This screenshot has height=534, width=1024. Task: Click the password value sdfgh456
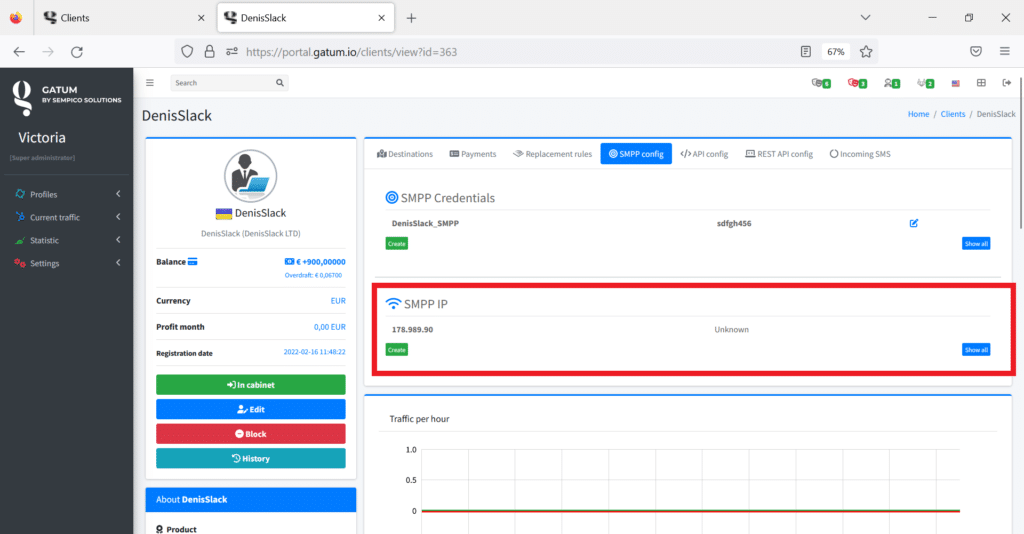734,223
